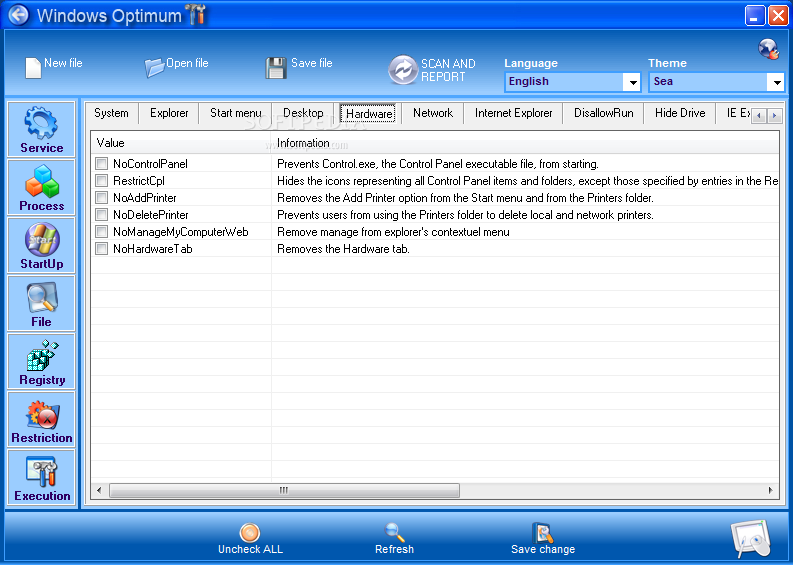
Task: Switch to the DisallowRun tab
Action: tap(603, 113)
